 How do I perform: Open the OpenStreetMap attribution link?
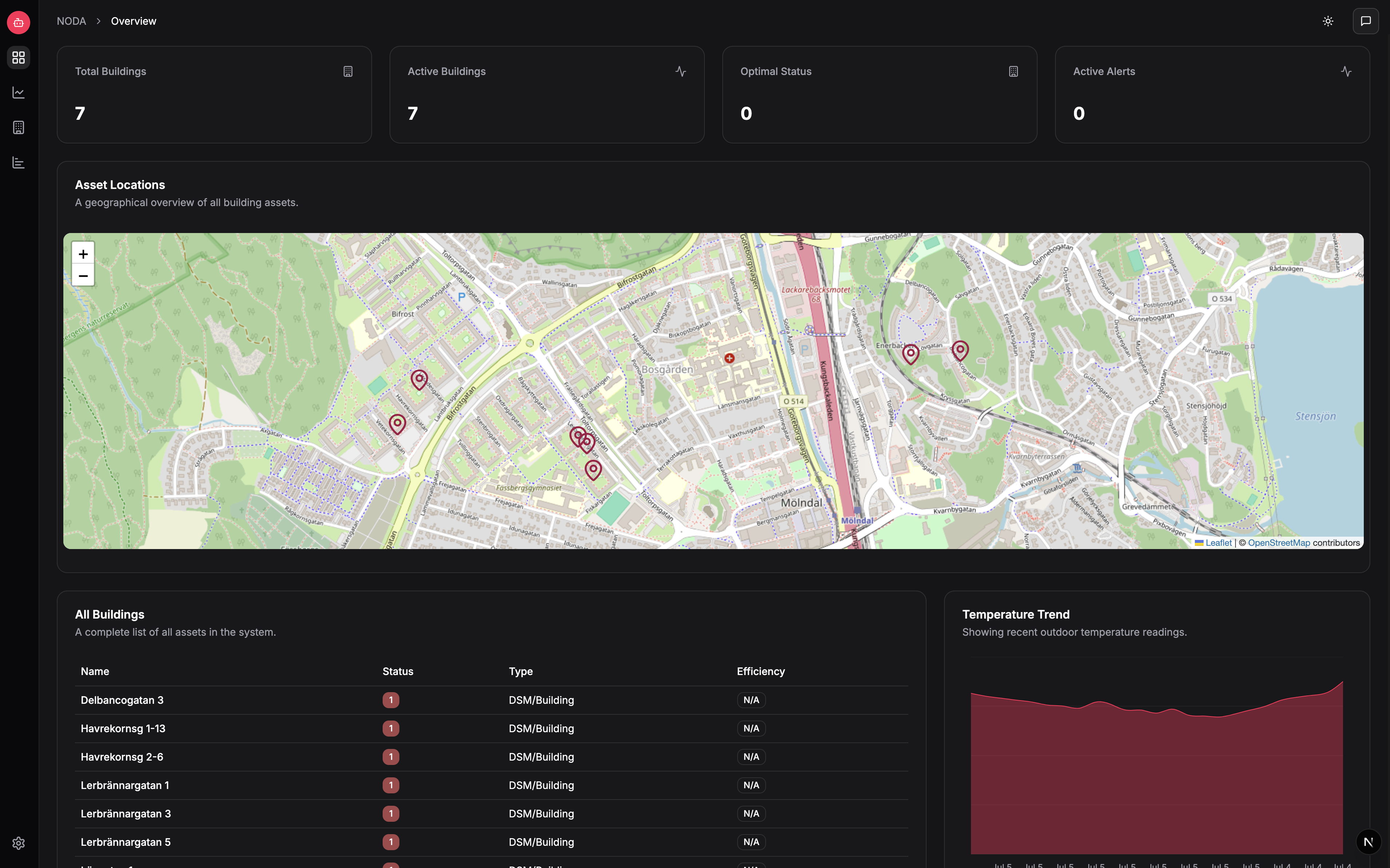1279,542
